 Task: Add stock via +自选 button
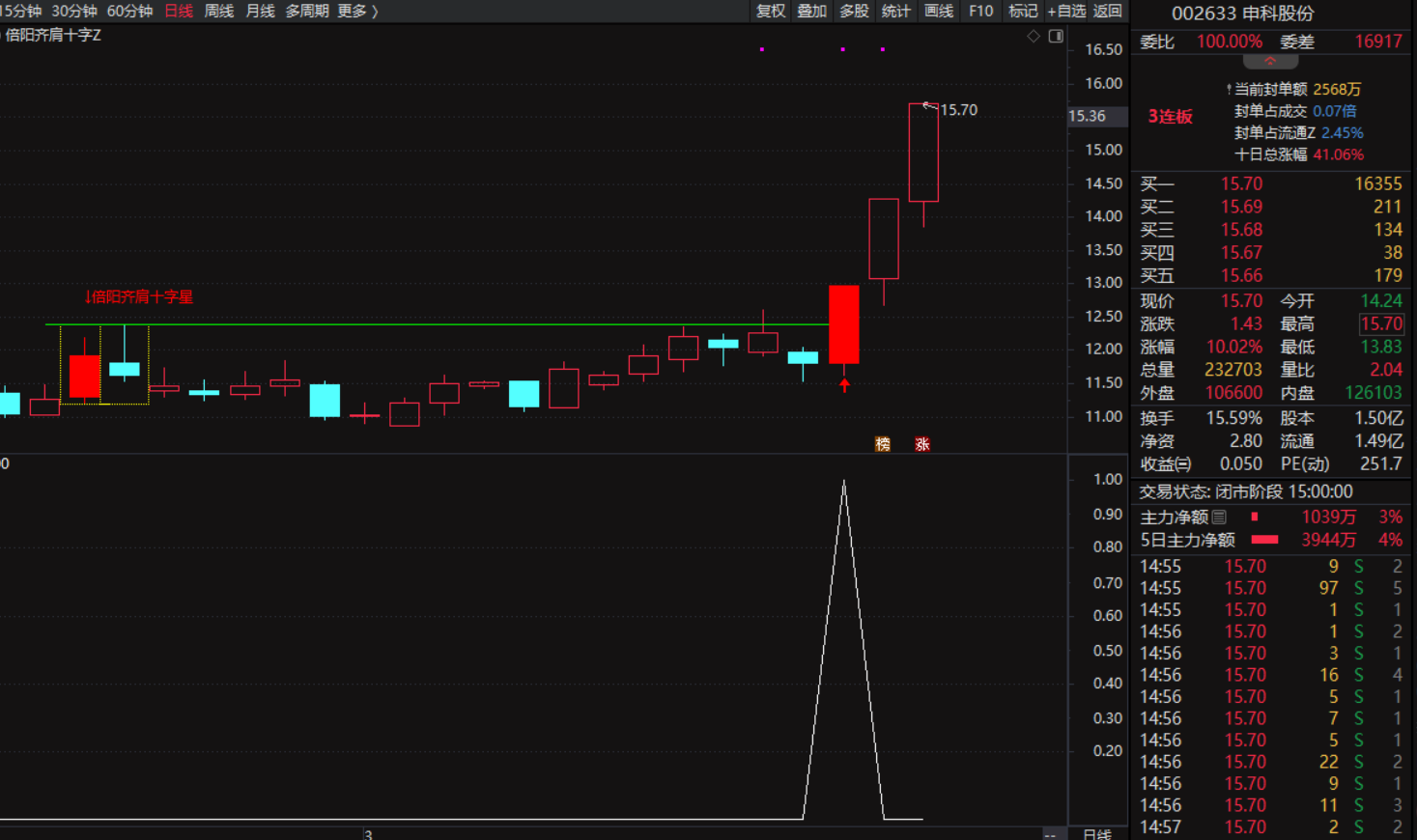pyautogui.click(x=1066, y=11)
